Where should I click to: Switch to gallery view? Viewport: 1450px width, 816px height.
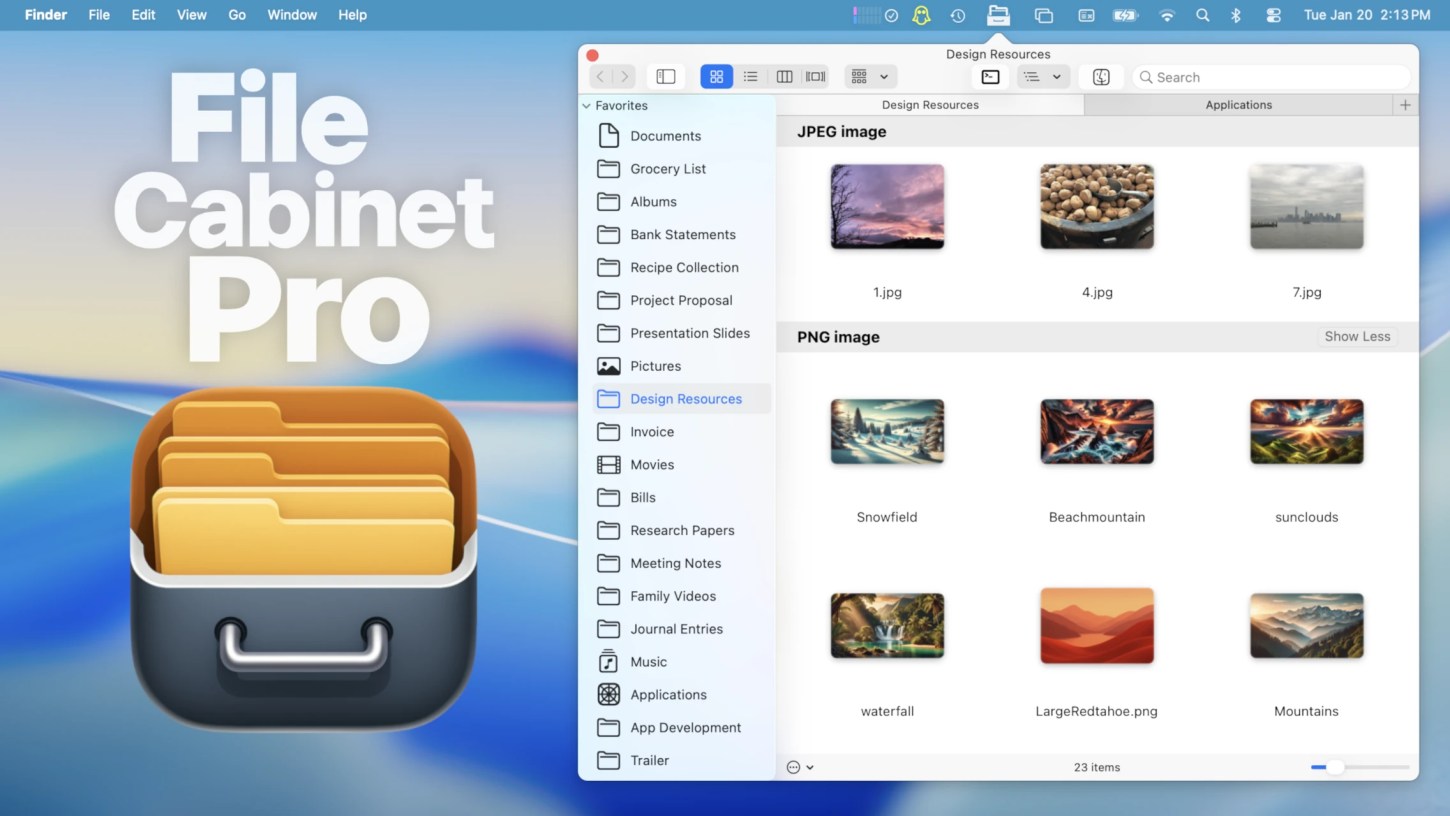coord(815,76)
